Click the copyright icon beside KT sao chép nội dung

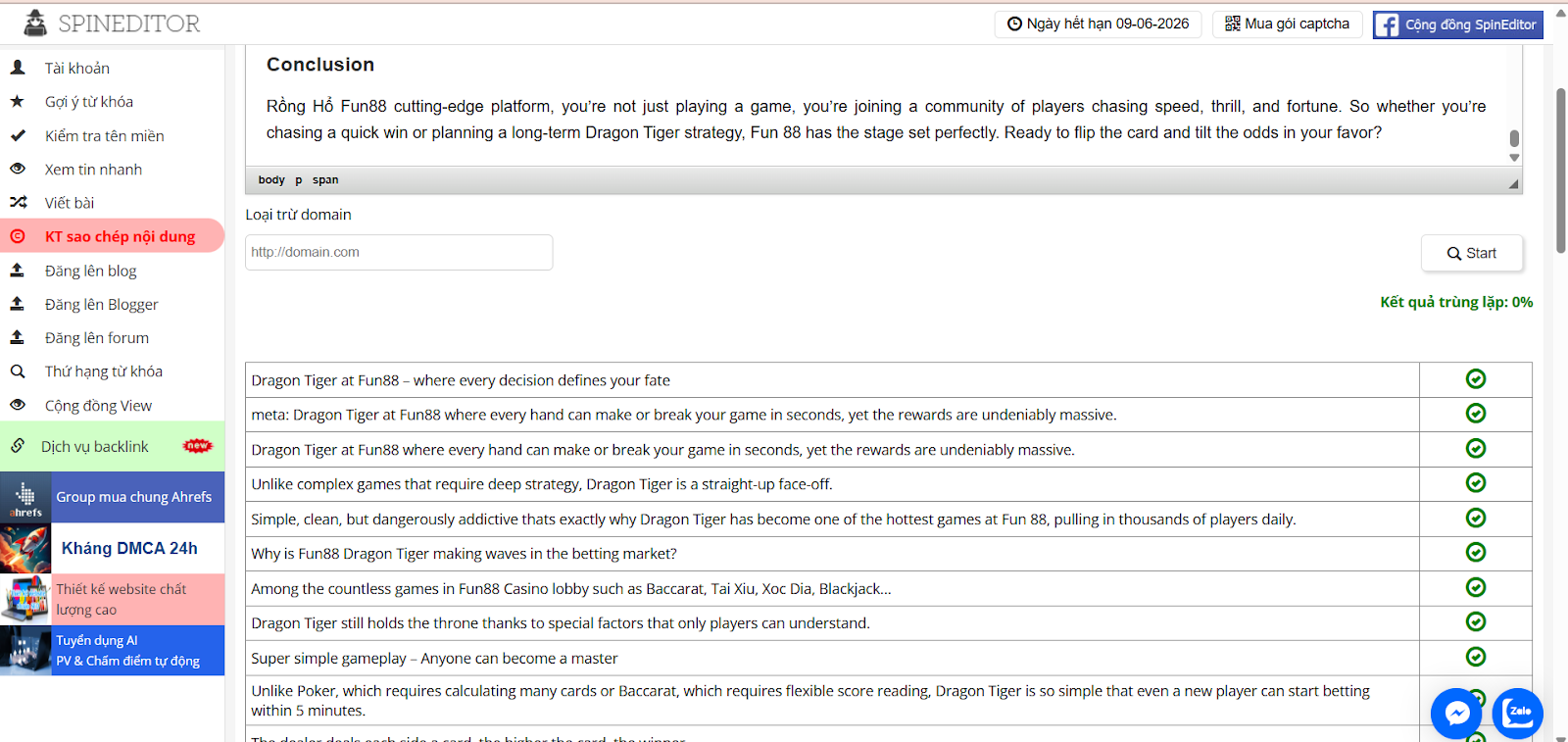(18, 236)
